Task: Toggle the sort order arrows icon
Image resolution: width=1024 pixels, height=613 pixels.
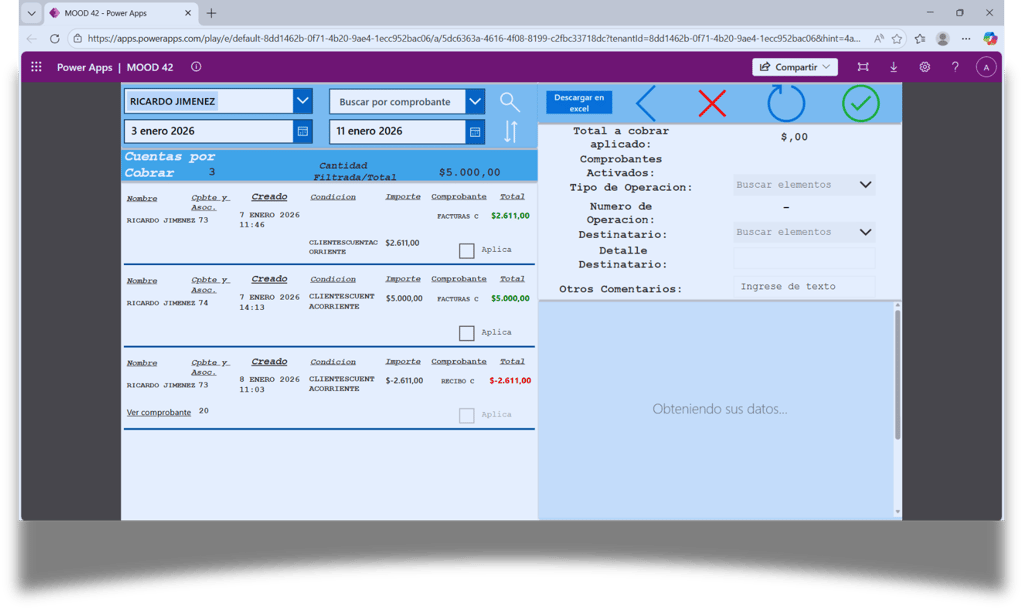Action: 511,132
